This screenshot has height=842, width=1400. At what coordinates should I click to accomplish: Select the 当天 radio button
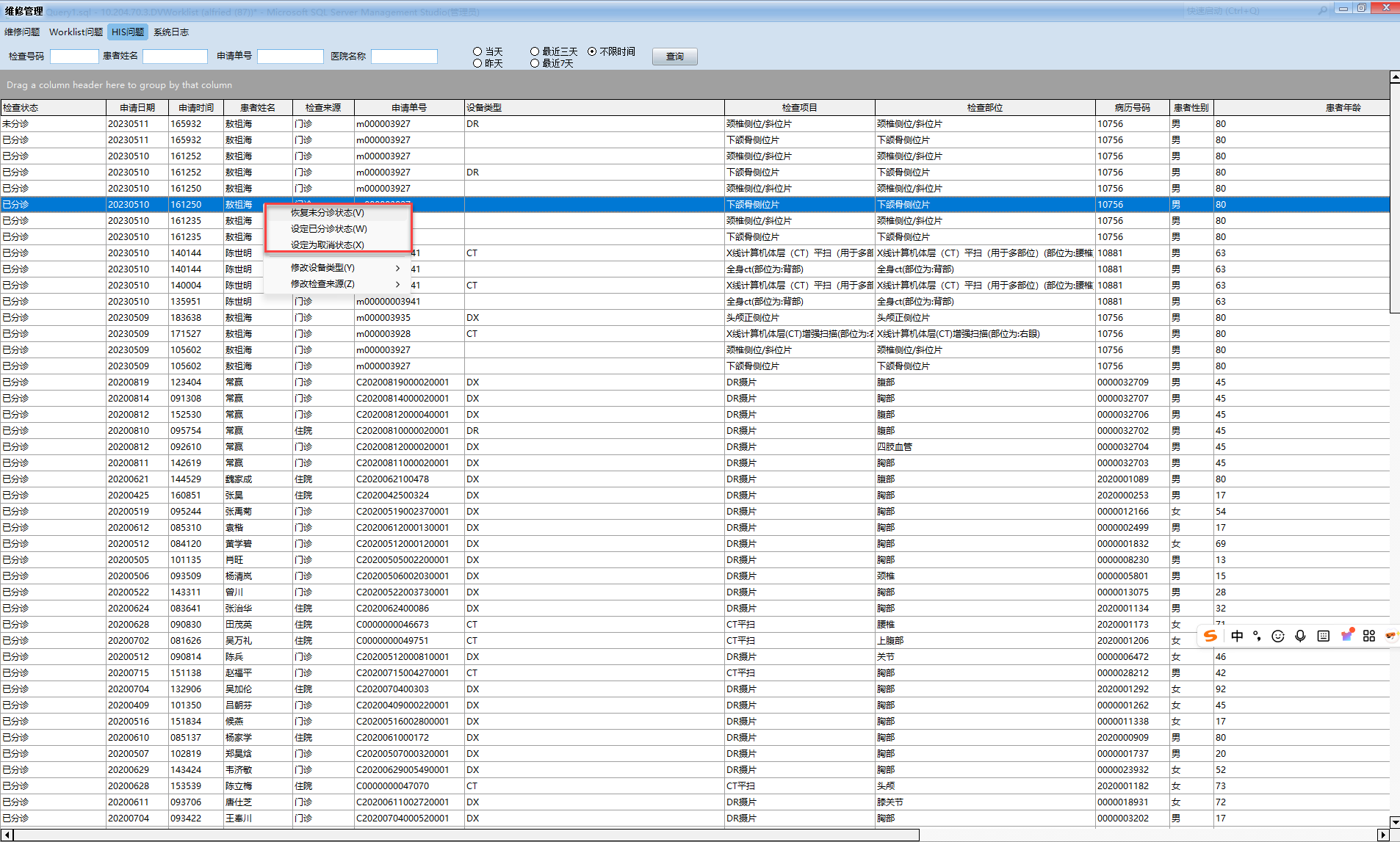[x=477, y=51]
